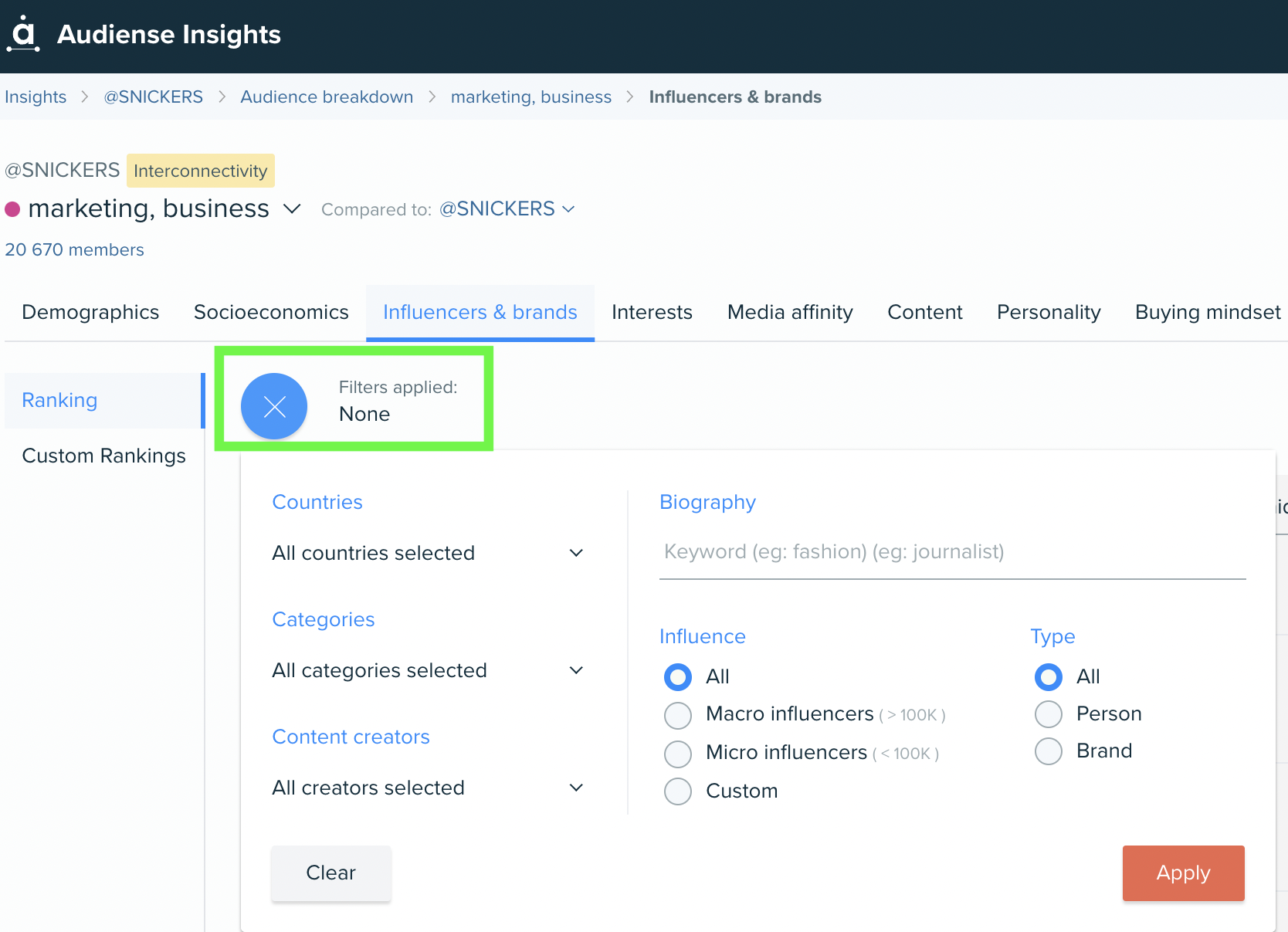Image resolution: width=1288 pixels, height=932 pixels.
Task: Go to Insights breadcrumb link
Action: pyautogui.click(x=36, y=97)
